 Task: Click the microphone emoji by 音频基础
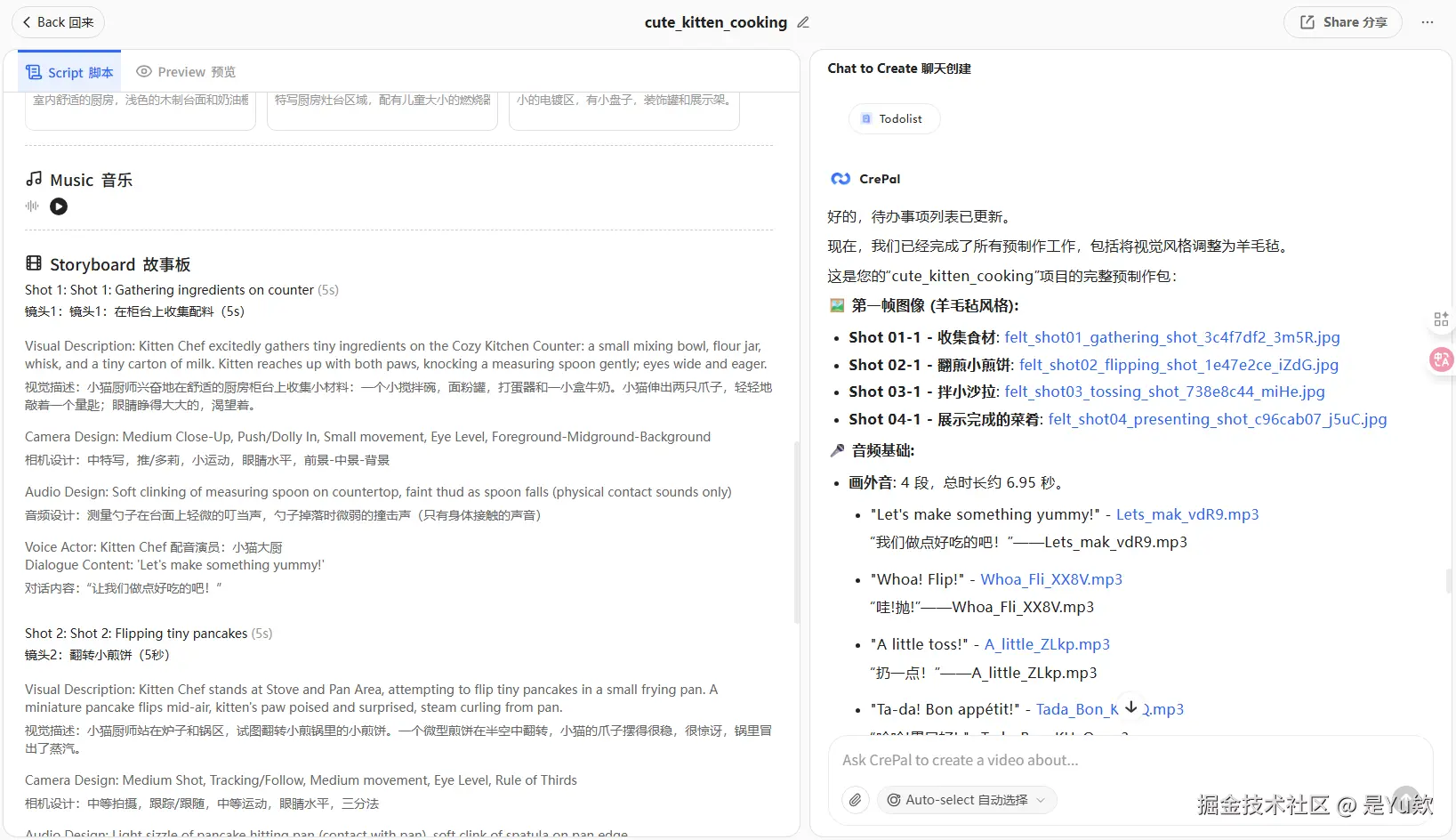(837, 450)
